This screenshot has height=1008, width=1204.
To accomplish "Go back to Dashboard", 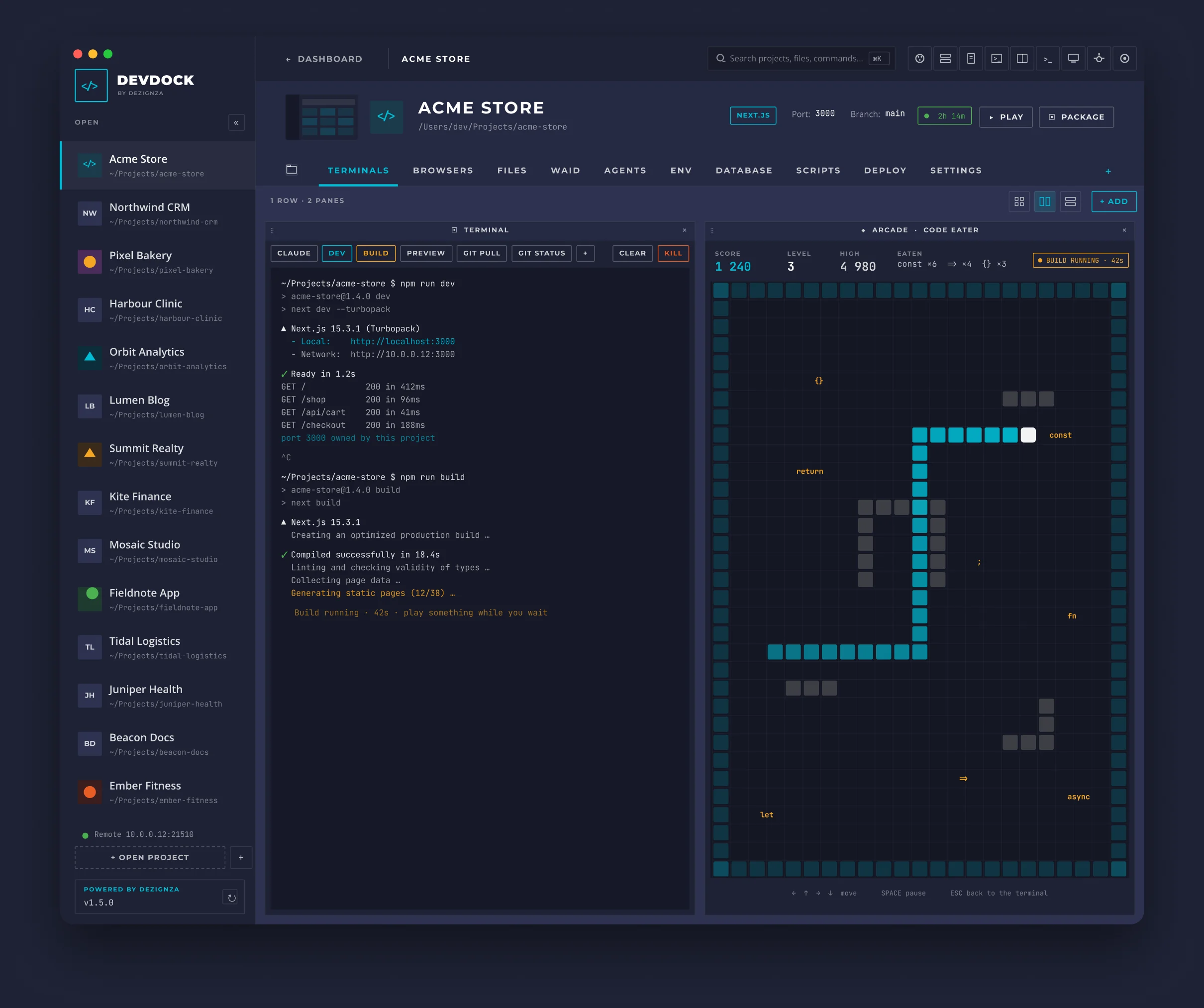I will [324, 59].
